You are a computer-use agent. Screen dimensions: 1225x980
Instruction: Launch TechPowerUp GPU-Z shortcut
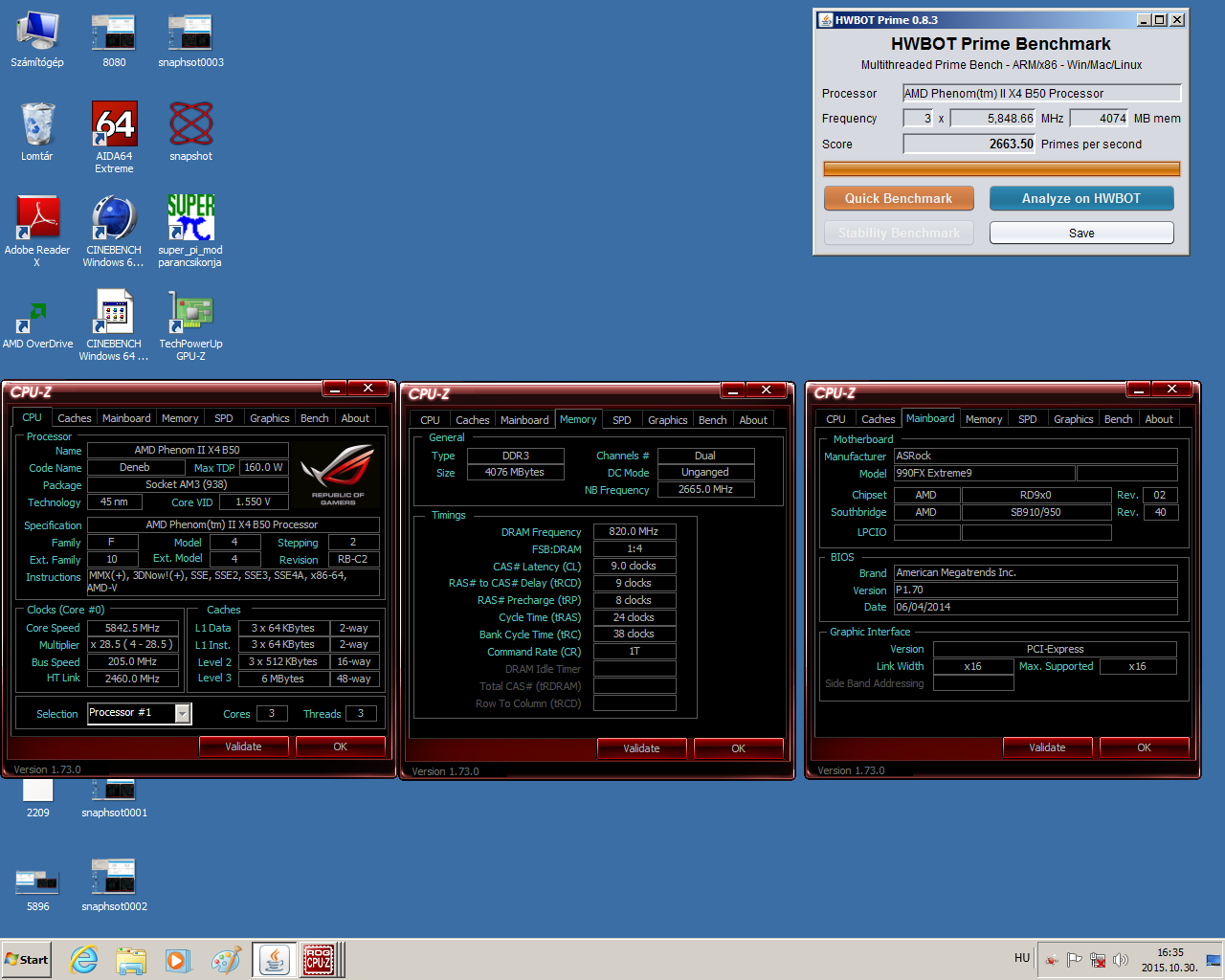(190, 325)
